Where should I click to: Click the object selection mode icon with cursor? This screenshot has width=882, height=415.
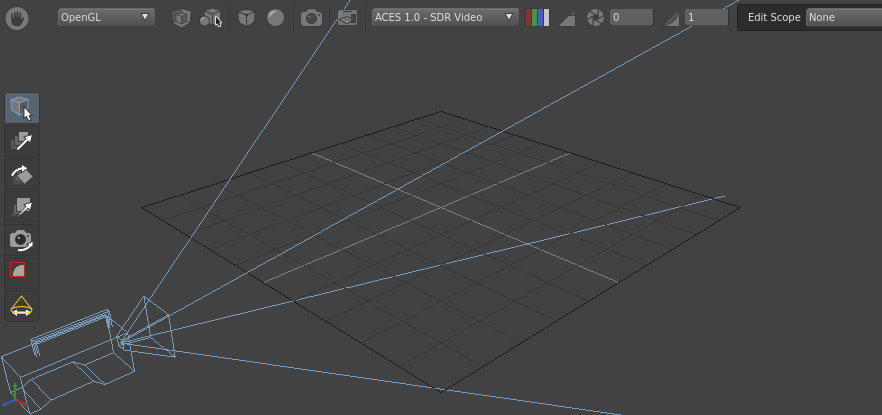click(211, 18)
